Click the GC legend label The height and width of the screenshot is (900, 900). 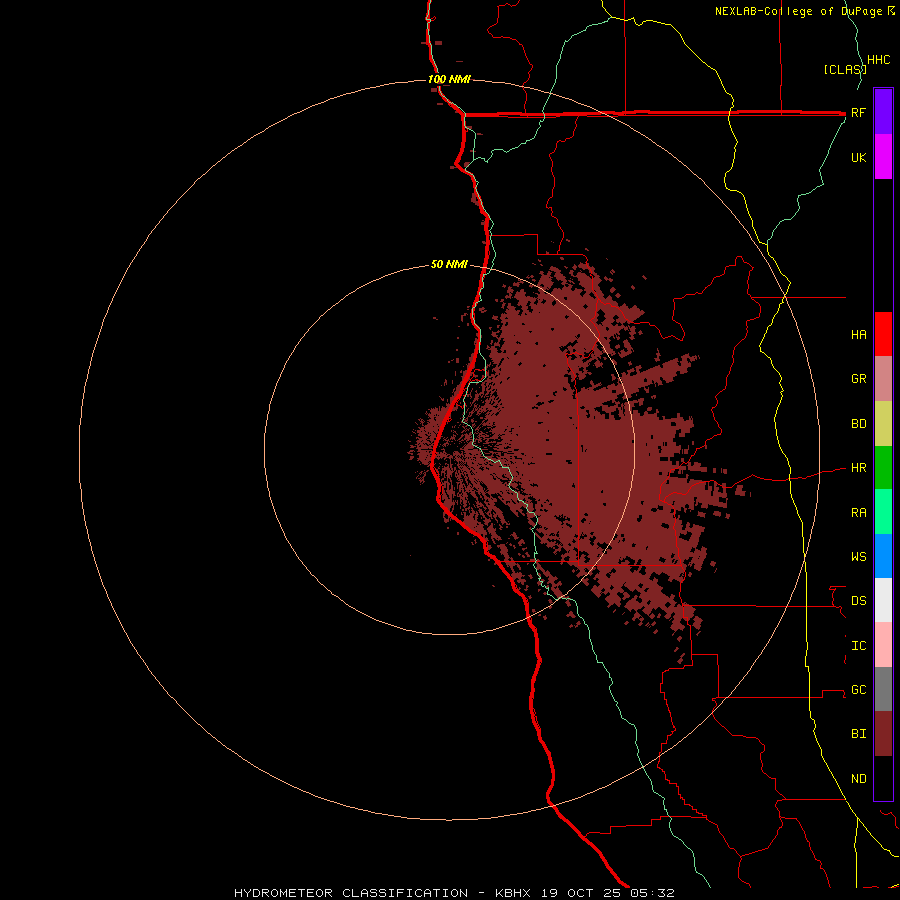pos(858,690)
